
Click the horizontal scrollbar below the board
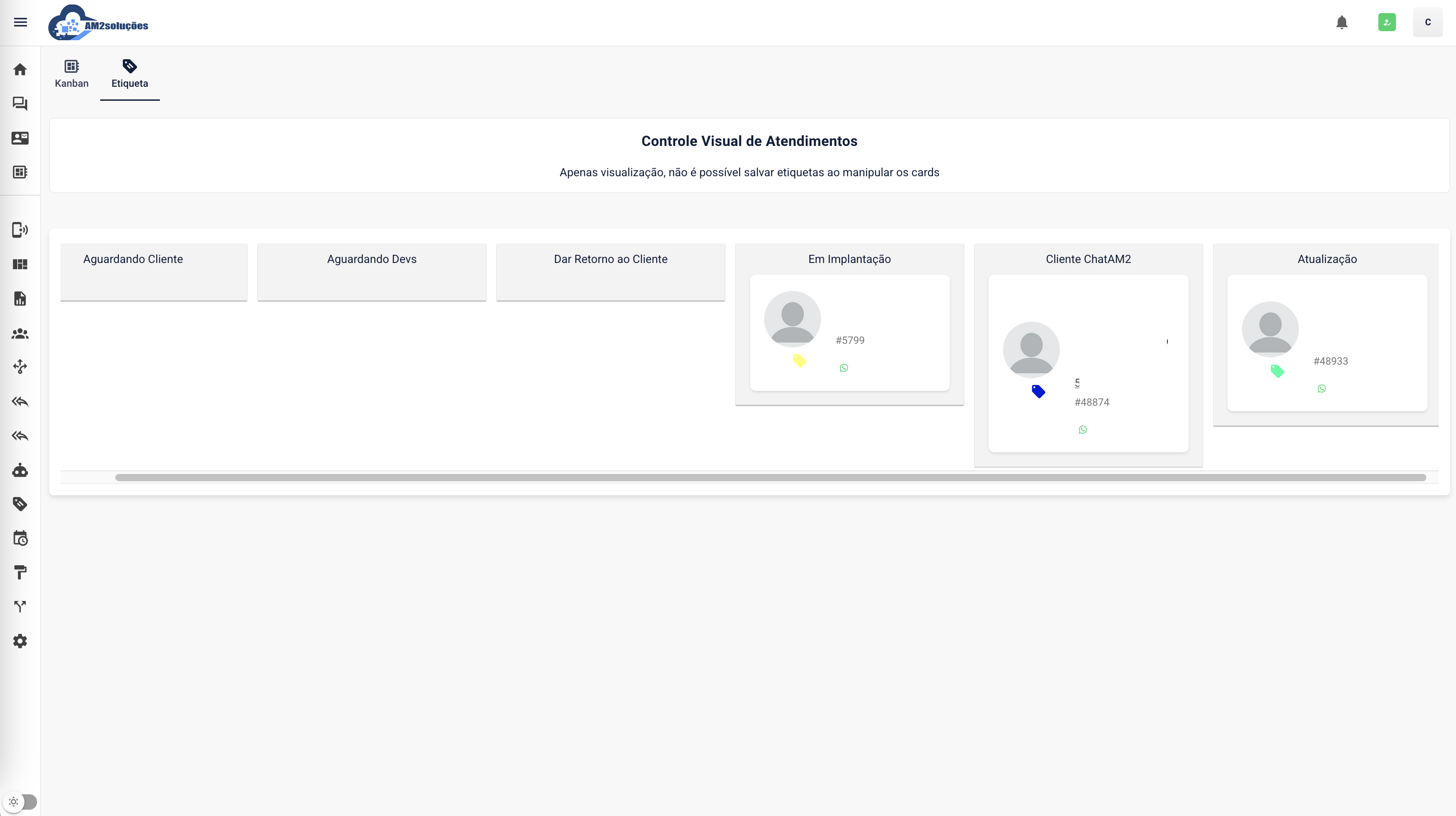point(770,478)
